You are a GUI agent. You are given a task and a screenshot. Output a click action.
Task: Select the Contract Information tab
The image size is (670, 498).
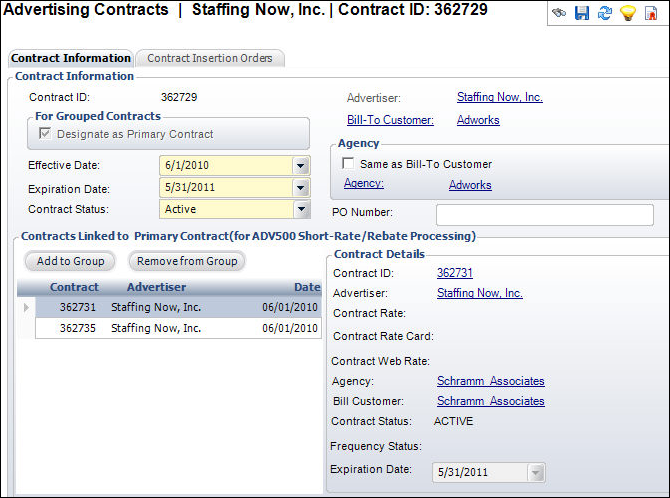click(x=71, y=58)
